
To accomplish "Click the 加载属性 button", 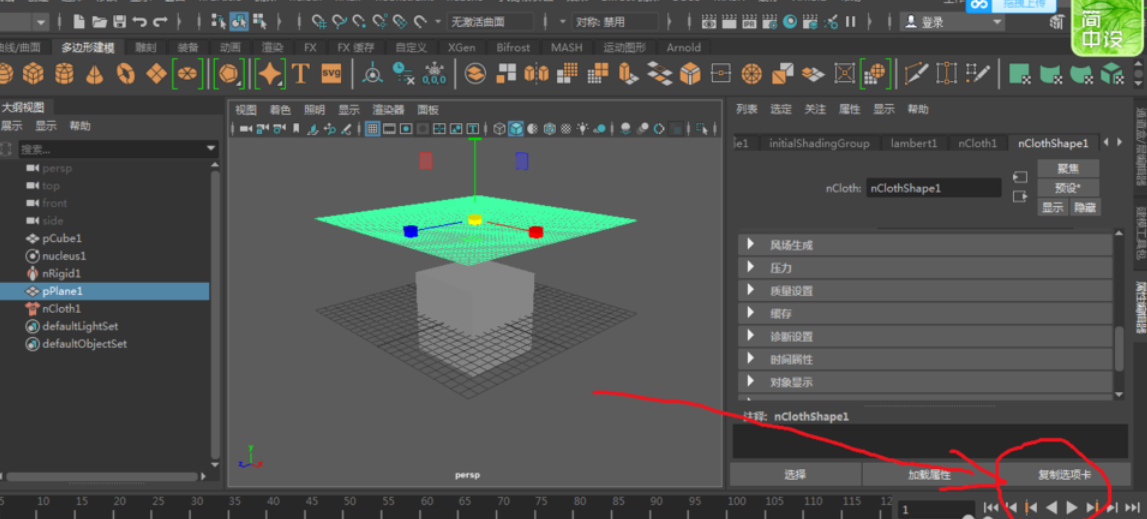I will point(929,474).
